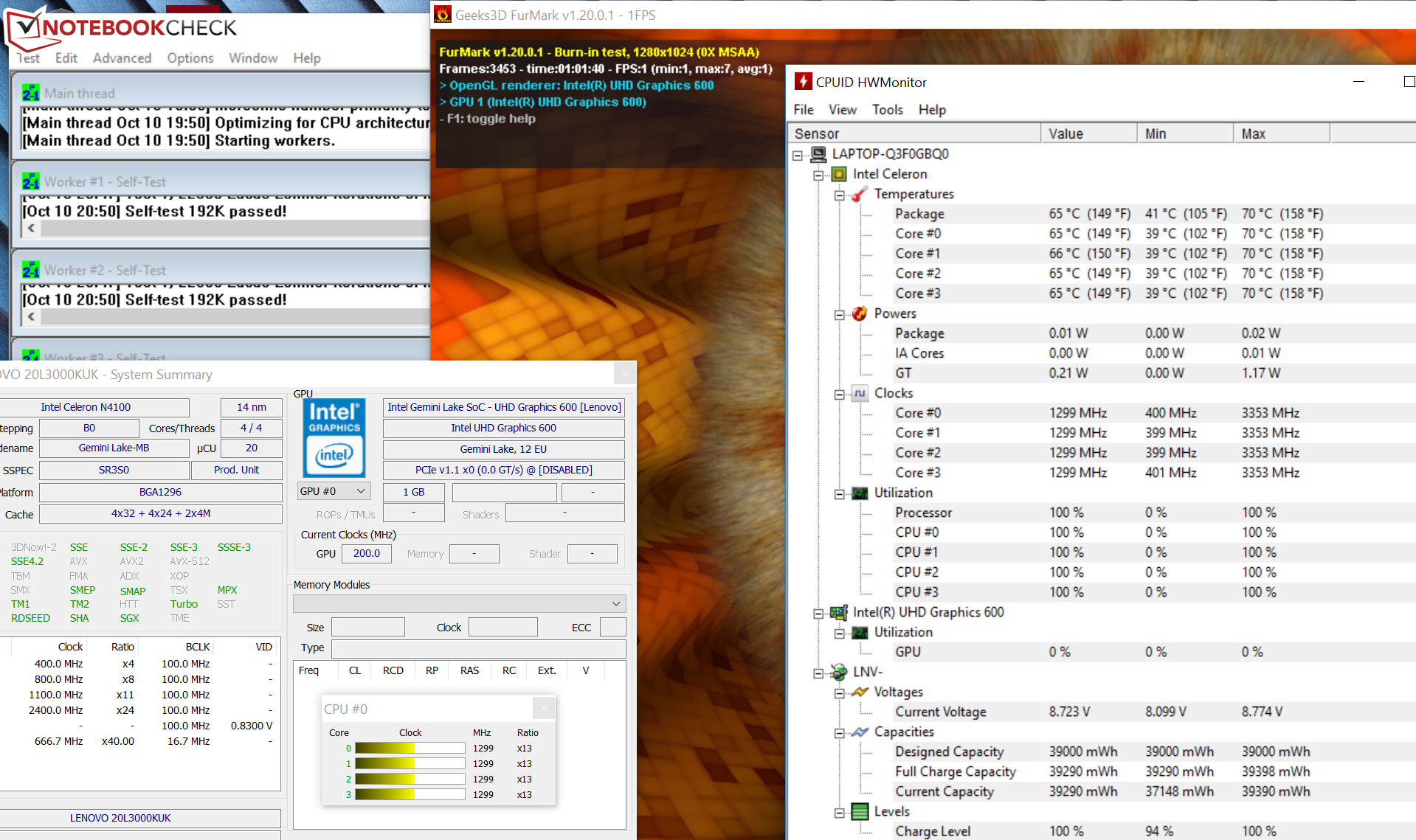Click the CPUID HWMonitor title bar icon
This screenshot has height=840, width=1416.
pos(803,82)
